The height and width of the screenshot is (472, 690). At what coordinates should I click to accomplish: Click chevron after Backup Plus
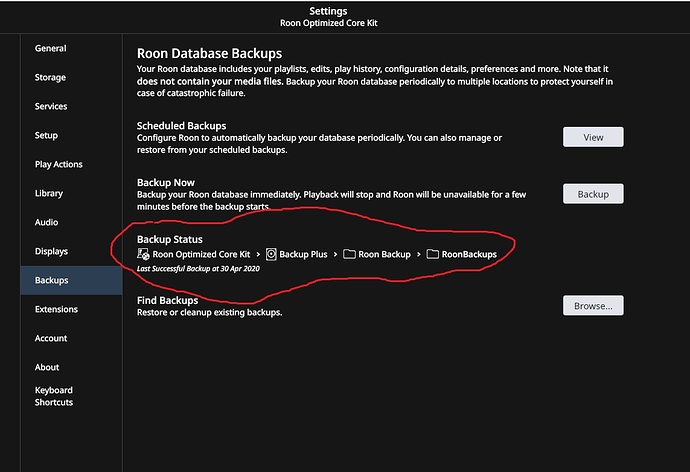[335, 255]
